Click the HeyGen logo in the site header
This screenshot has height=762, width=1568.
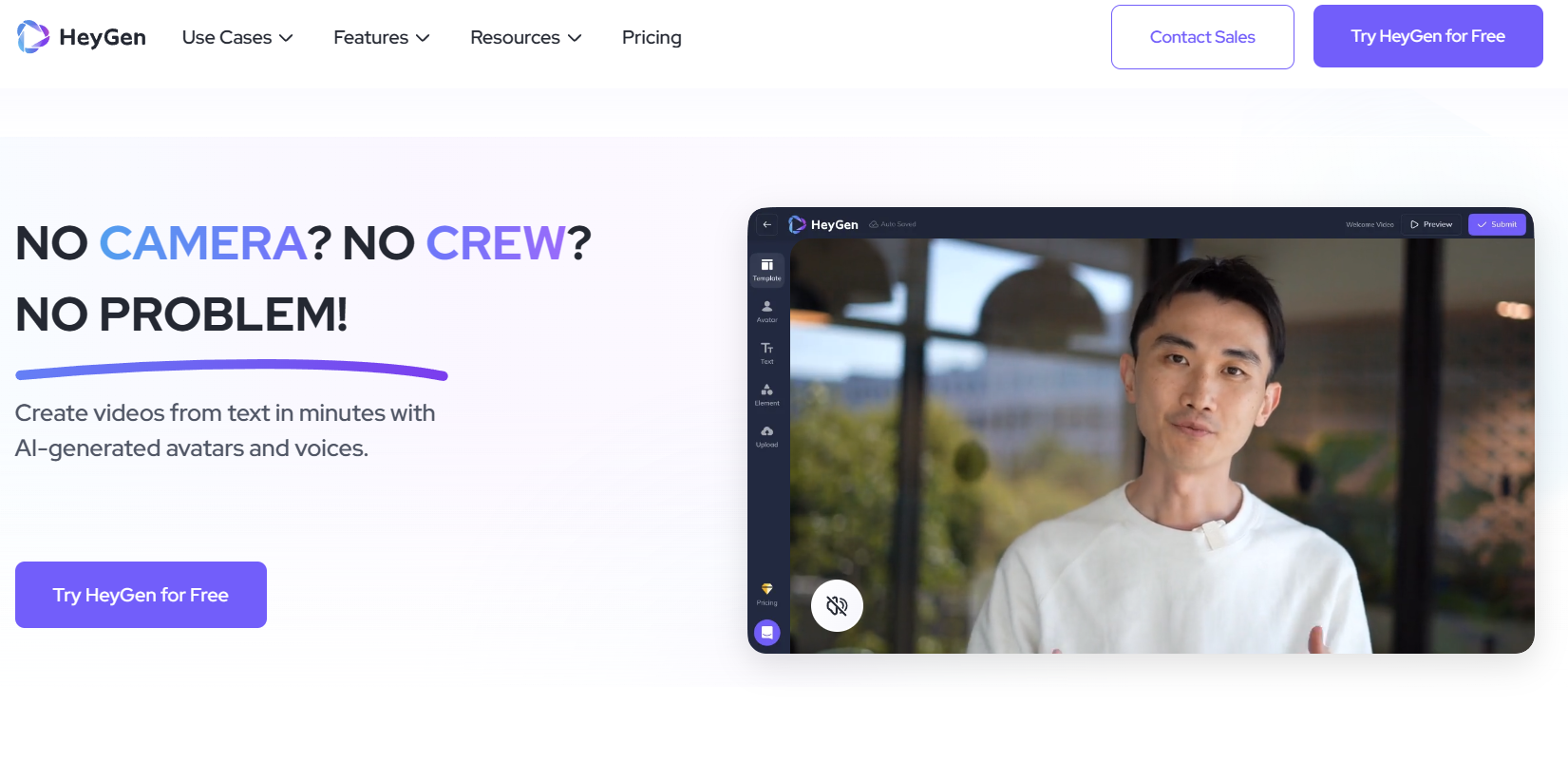coord(82,37)
